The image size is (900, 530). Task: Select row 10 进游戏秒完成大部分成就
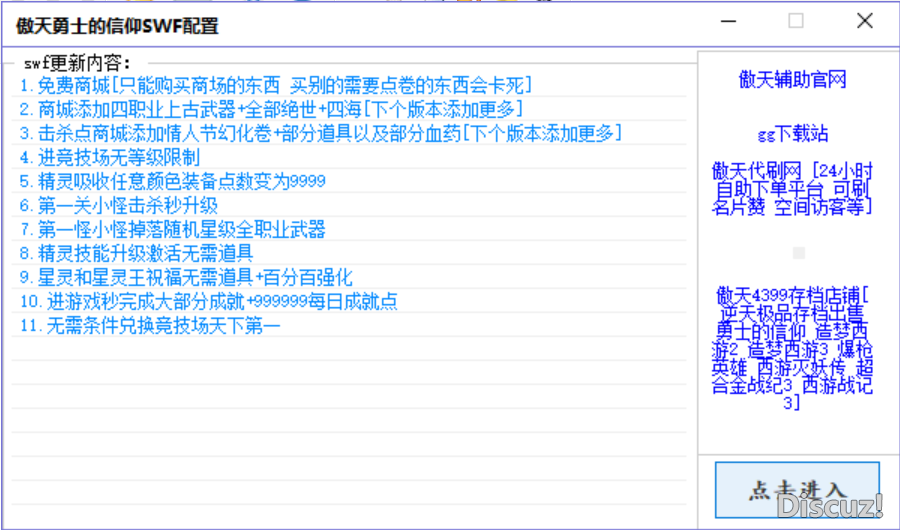349,301
